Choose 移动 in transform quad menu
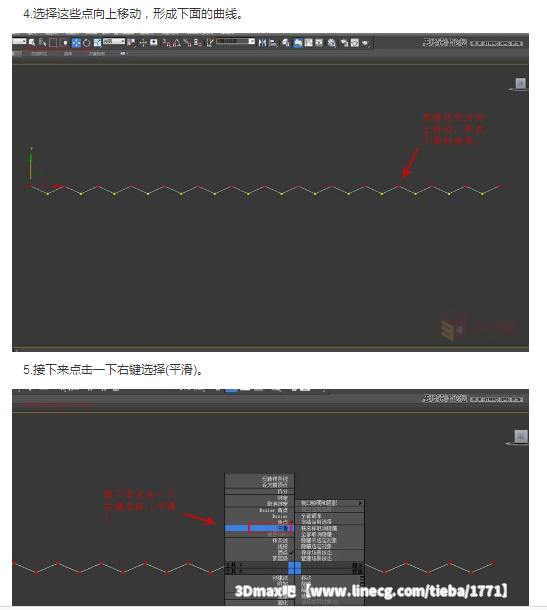 coord(306,578)
